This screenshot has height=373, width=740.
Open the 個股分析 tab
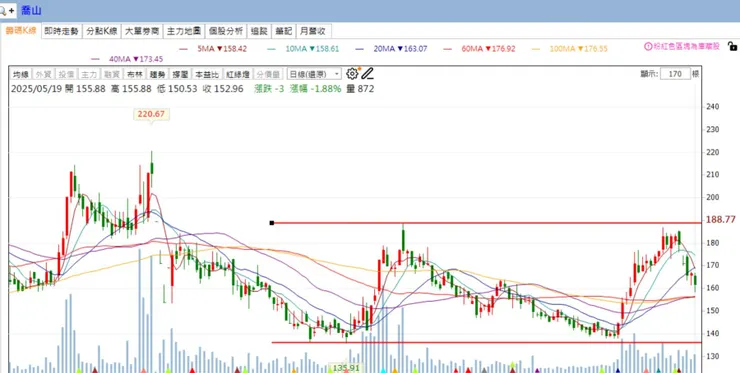[x=226, y=31]
